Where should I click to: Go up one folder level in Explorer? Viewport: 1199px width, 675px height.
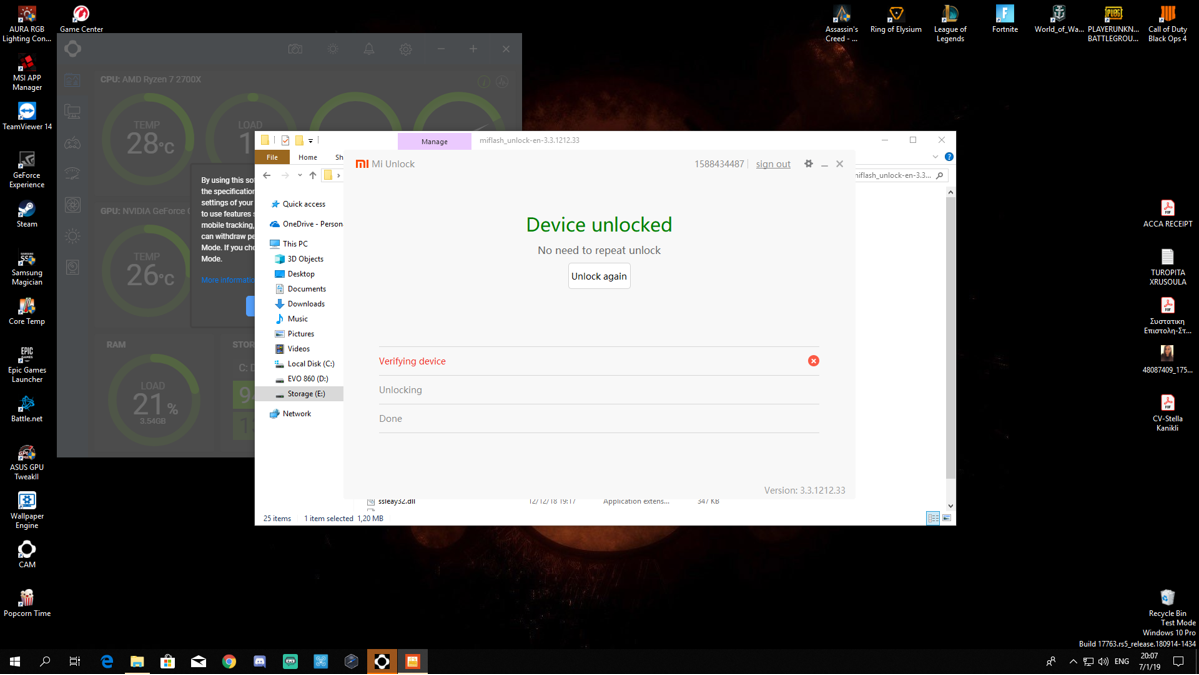click(x=313, y=175)
